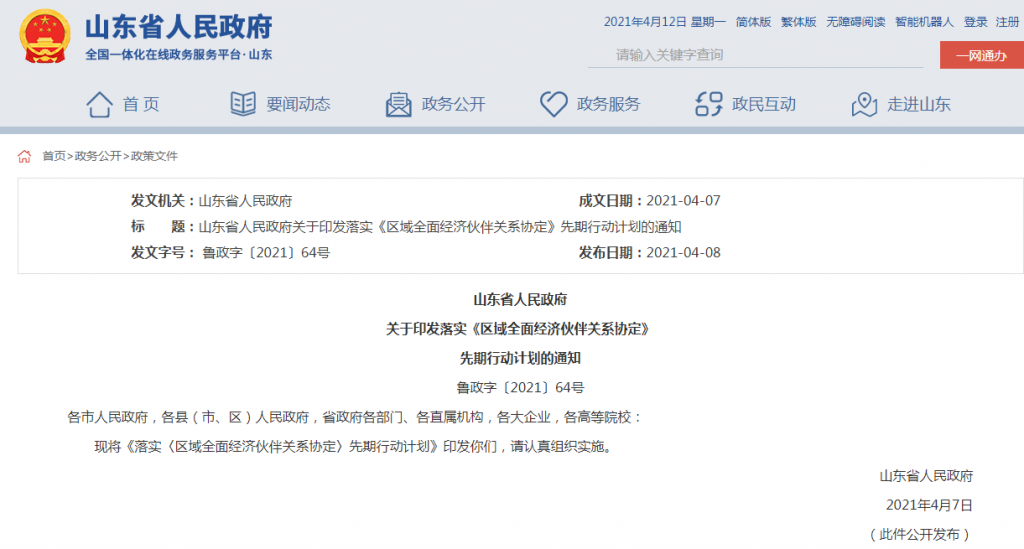Go to 政务公开 in the breadcrumb

click(x=98, y=156)
